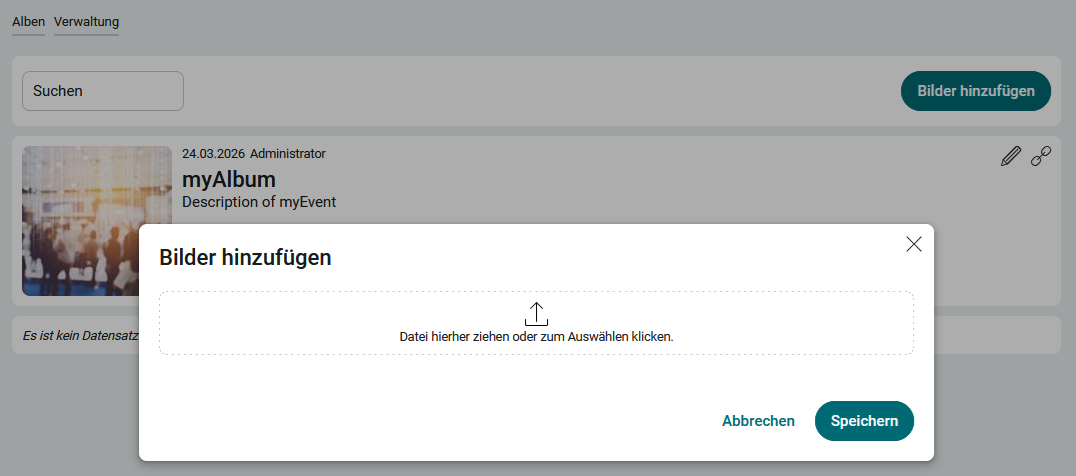1076x476 pixels.
Task: Close the Bilder hinzufügen dialog with X
Action: coord(913,244)
